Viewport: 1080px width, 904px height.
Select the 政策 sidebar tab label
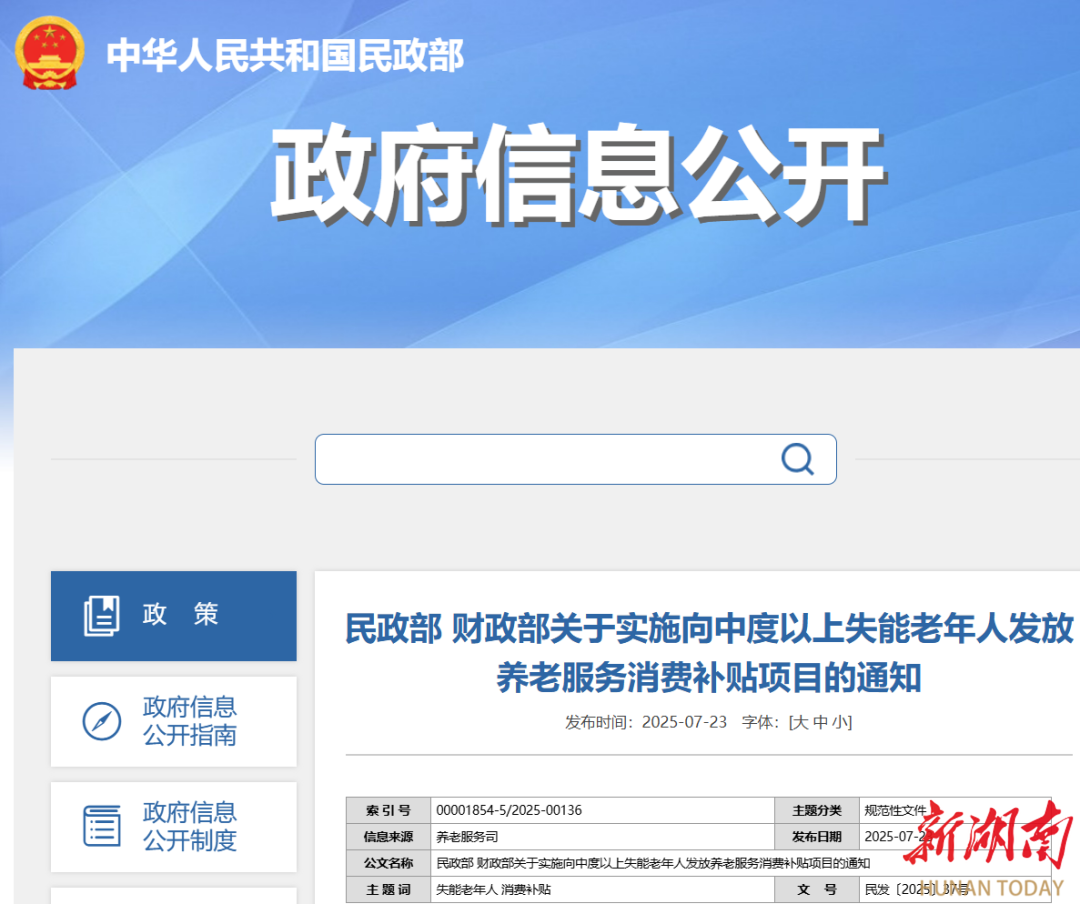pyautogui.click(x=180, y=615)
